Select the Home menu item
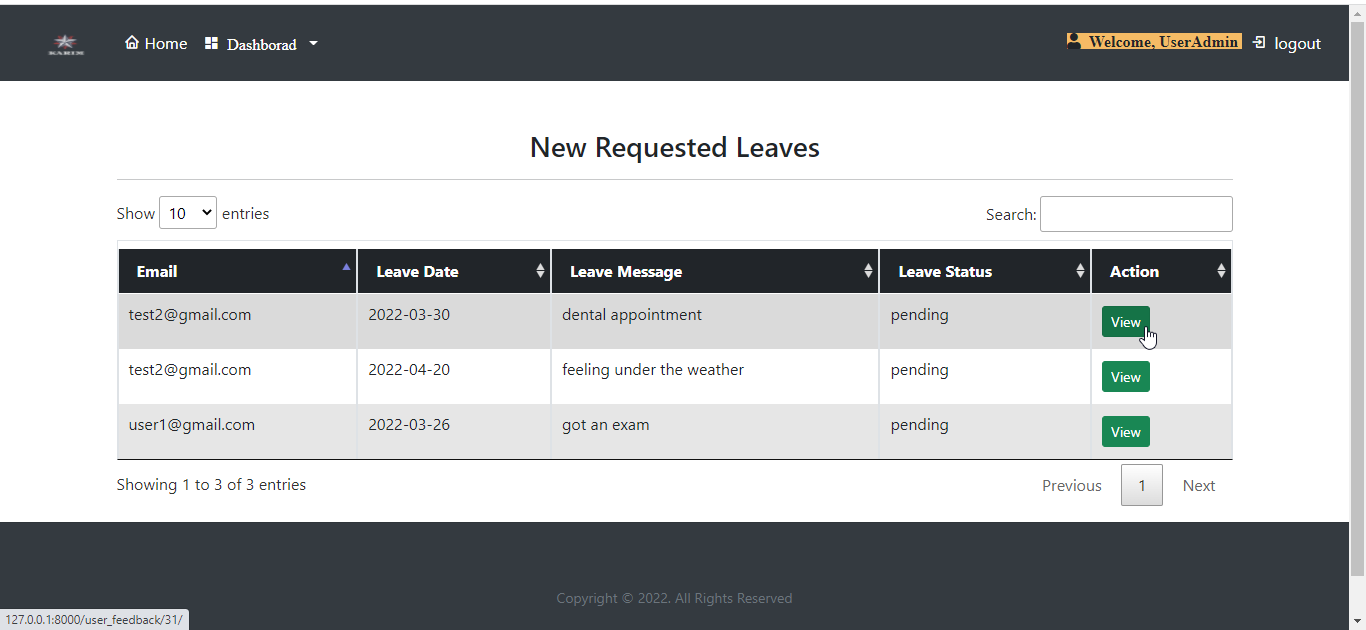Screen dimensions: 1366x630 tap(156, 43)
